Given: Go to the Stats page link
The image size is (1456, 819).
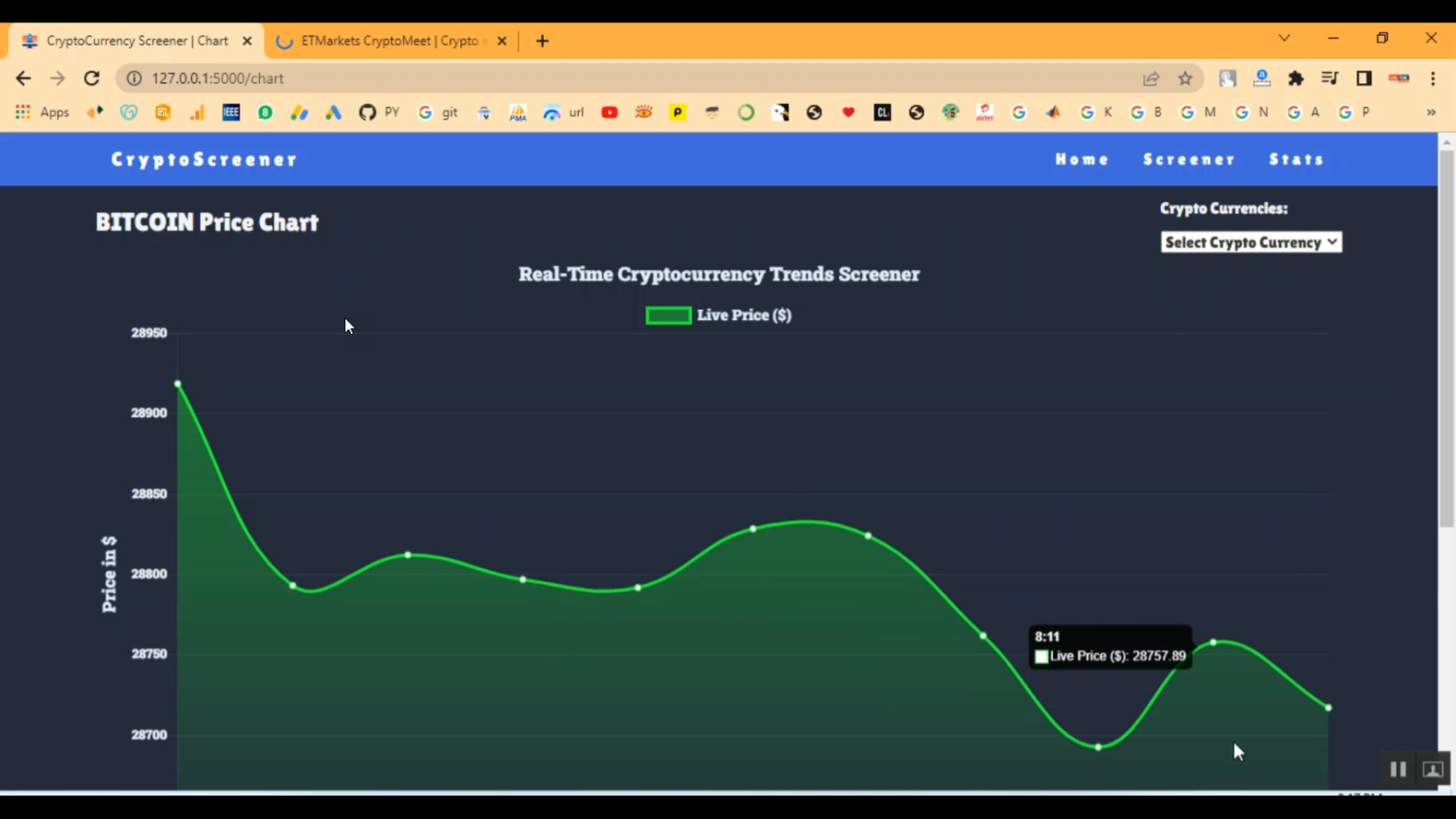Looking at the screenshot, I should [x=1296, y=159].
